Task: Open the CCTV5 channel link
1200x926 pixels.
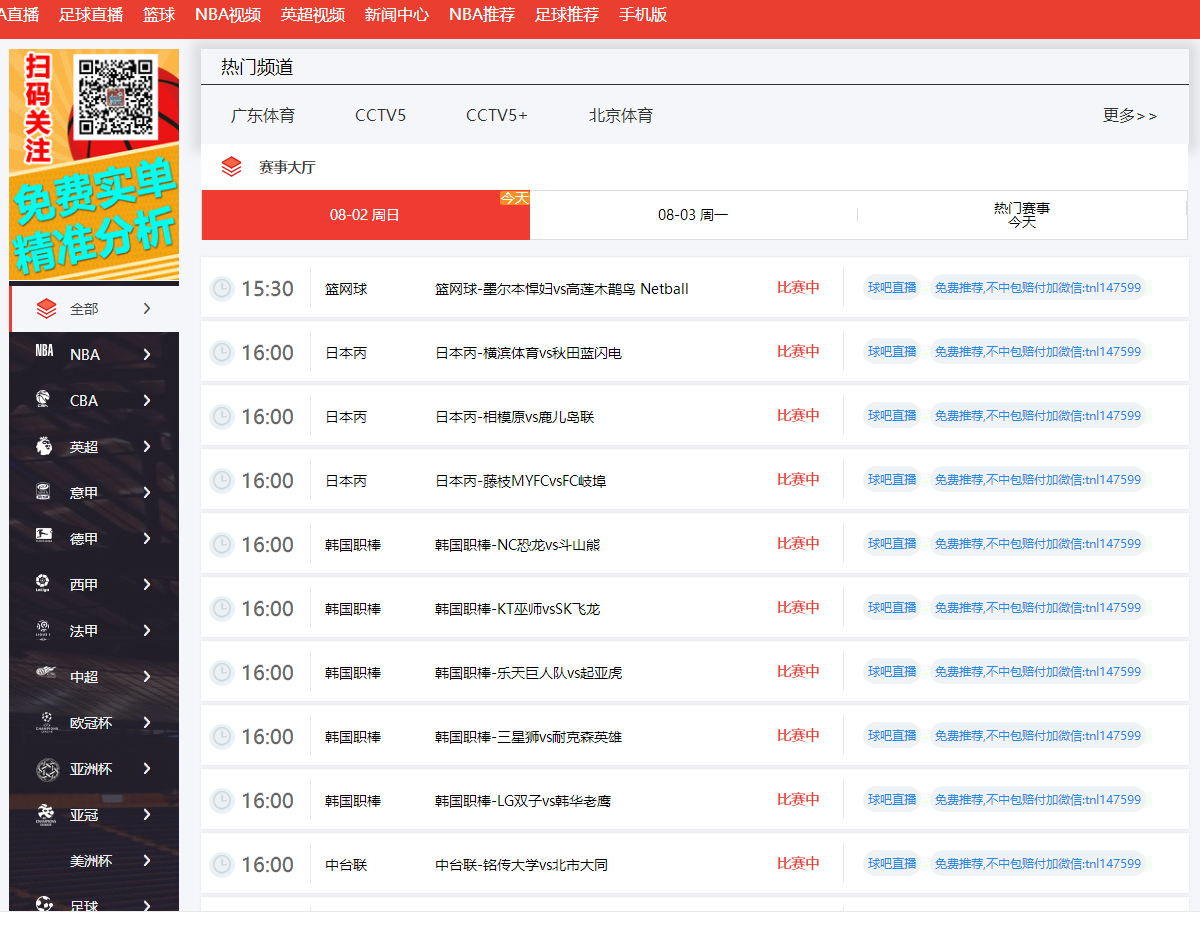Action: 381,116
